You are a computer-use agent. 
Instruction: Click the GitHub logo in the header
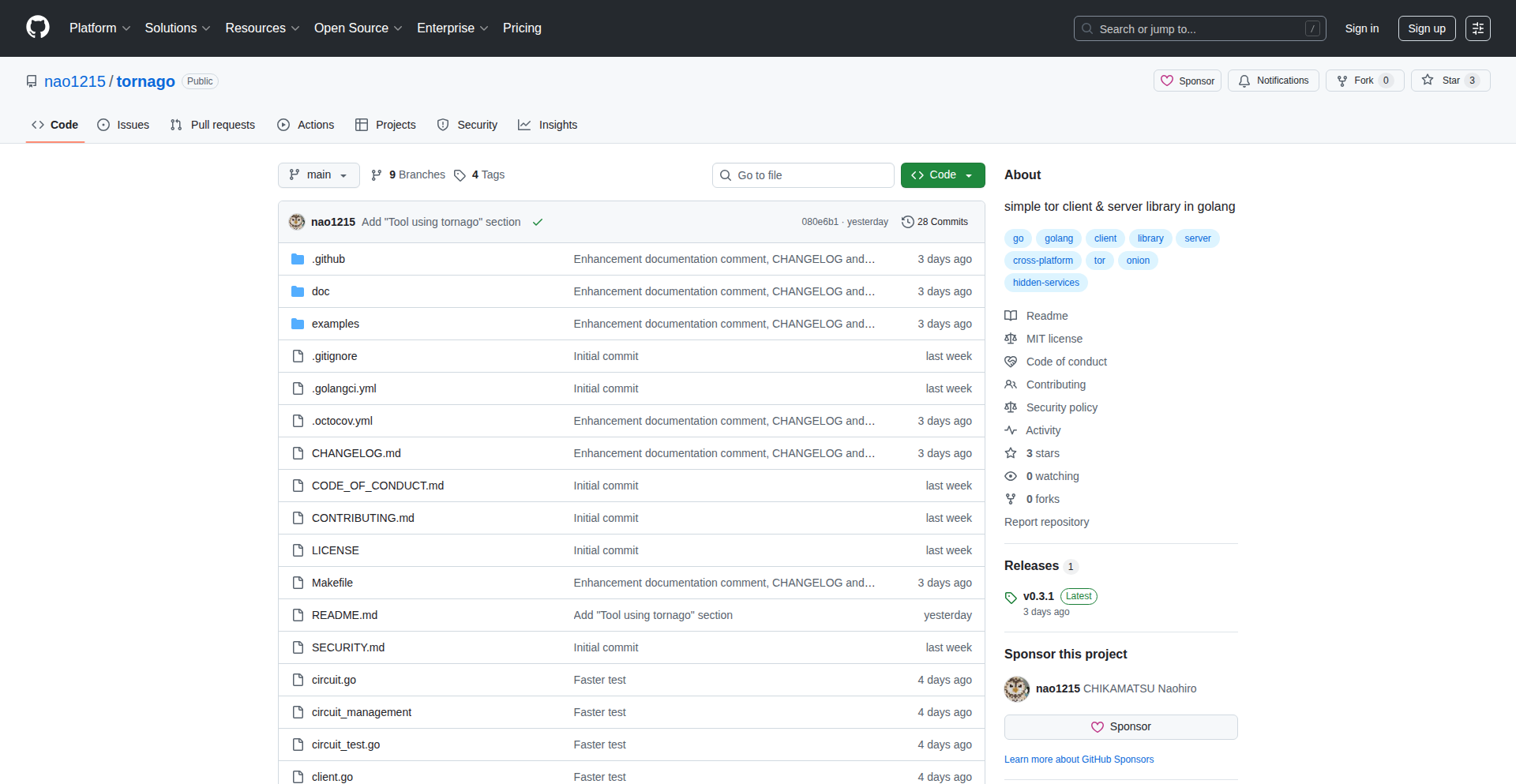tap(37, 28)
